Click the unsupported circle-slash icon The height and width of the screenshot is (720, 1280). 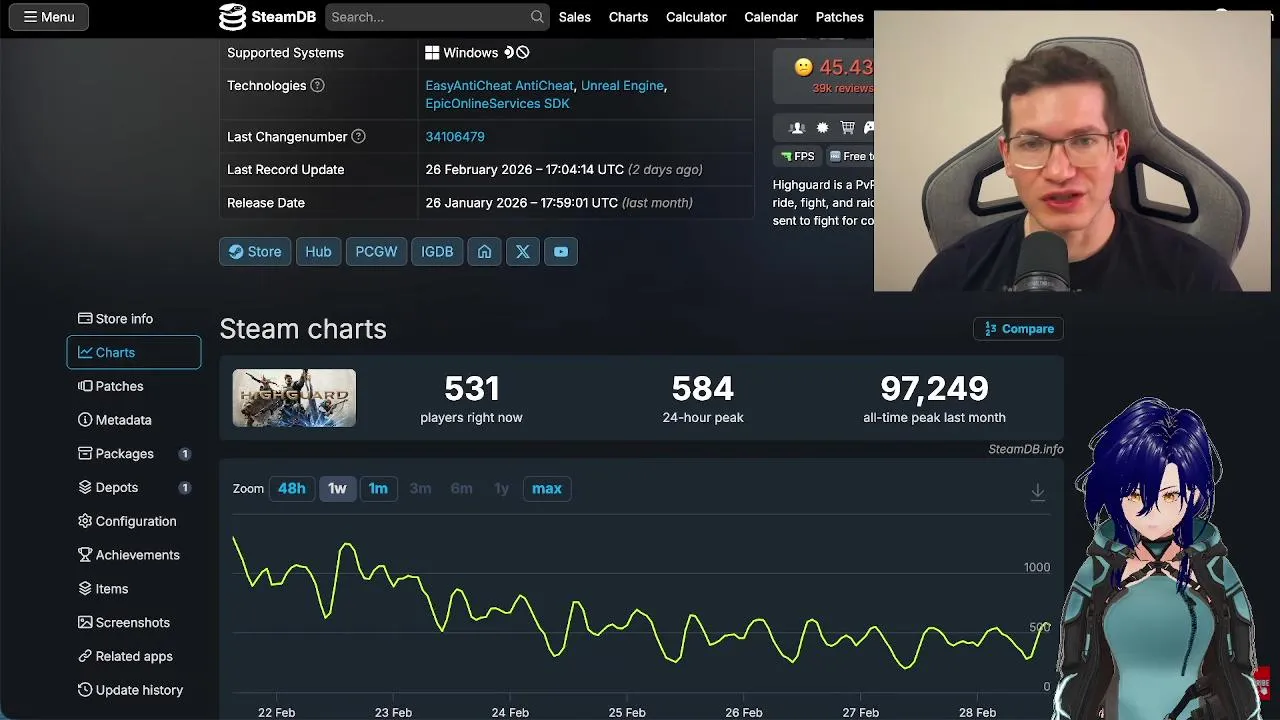tap(522, 53)
